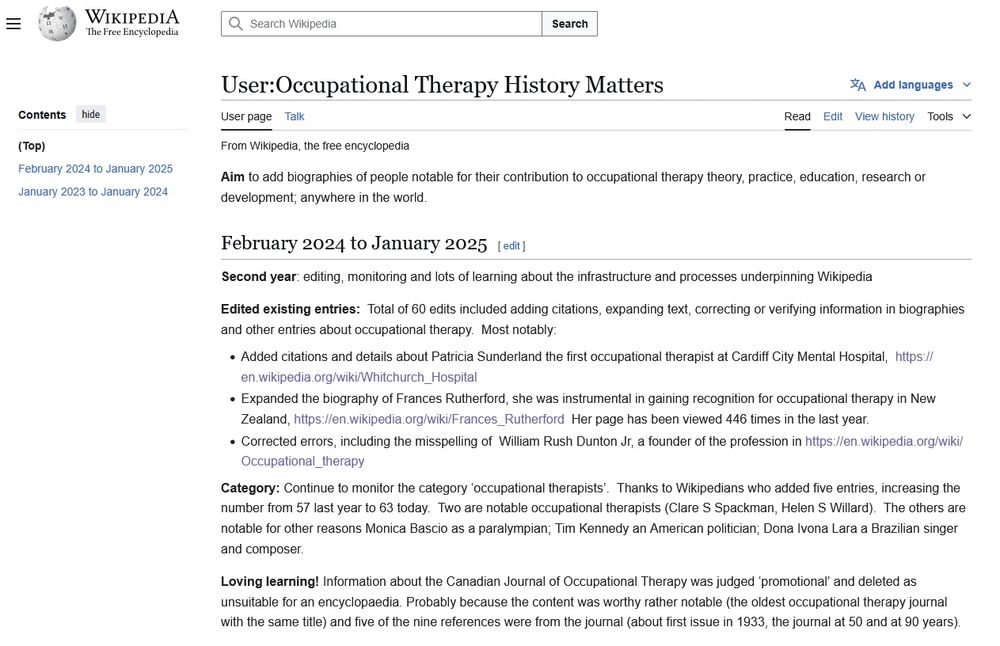
Task: Open the Frances_Rutherford Wikipedia link
Action: point(429,419)
